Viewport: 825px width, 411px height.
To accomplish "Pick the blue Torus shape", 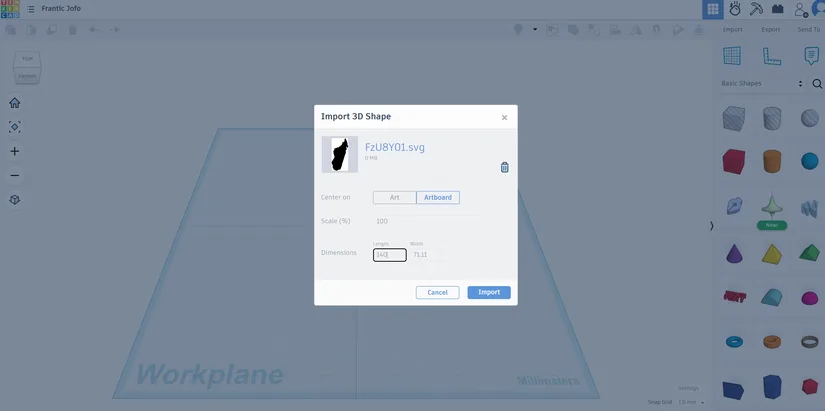I will click(734, 342).
